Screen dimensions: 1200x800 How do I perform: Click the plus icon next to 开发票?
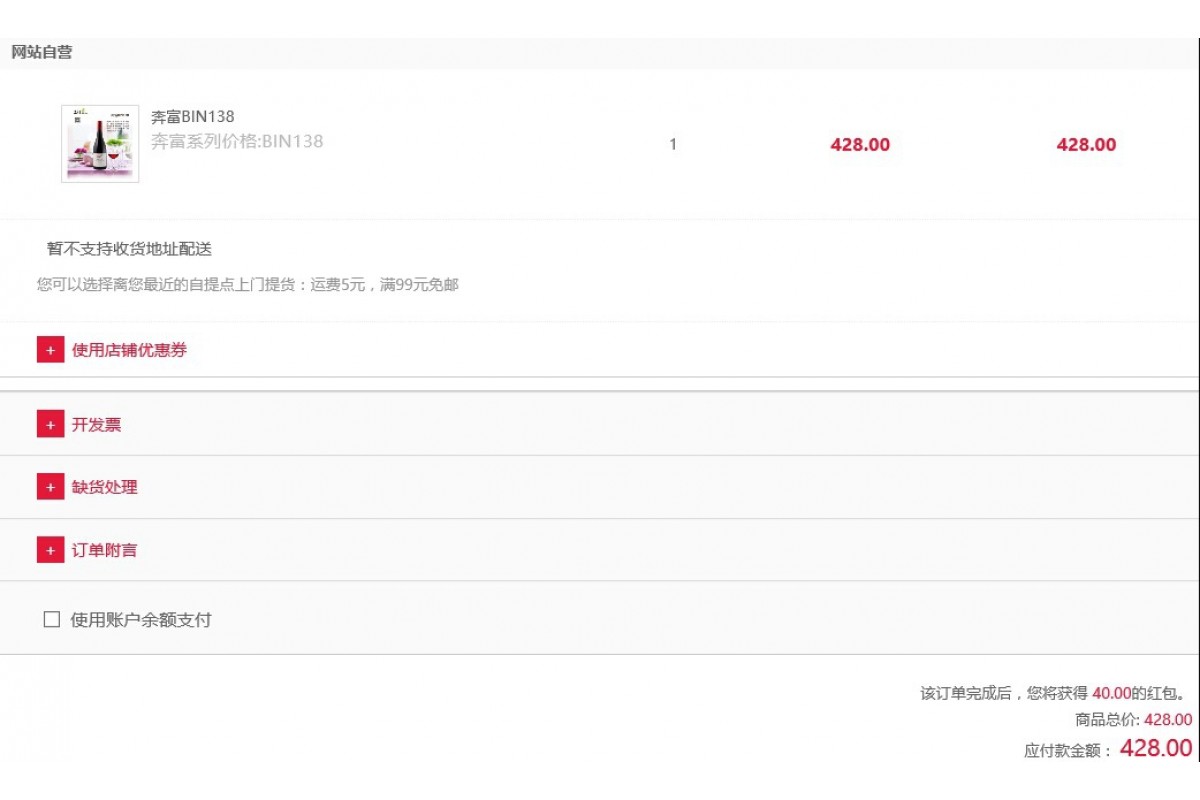click(50, 424)
